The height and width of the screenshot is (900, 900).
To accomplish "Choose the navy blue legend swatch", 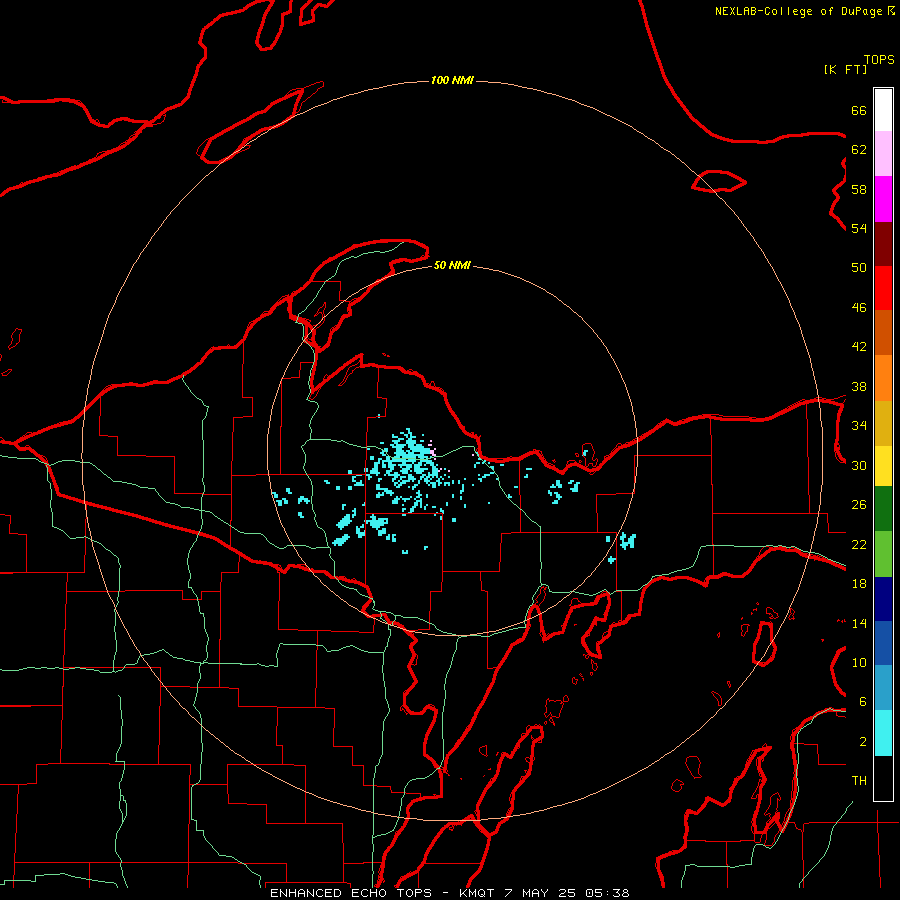I will [x=883, y=599].
